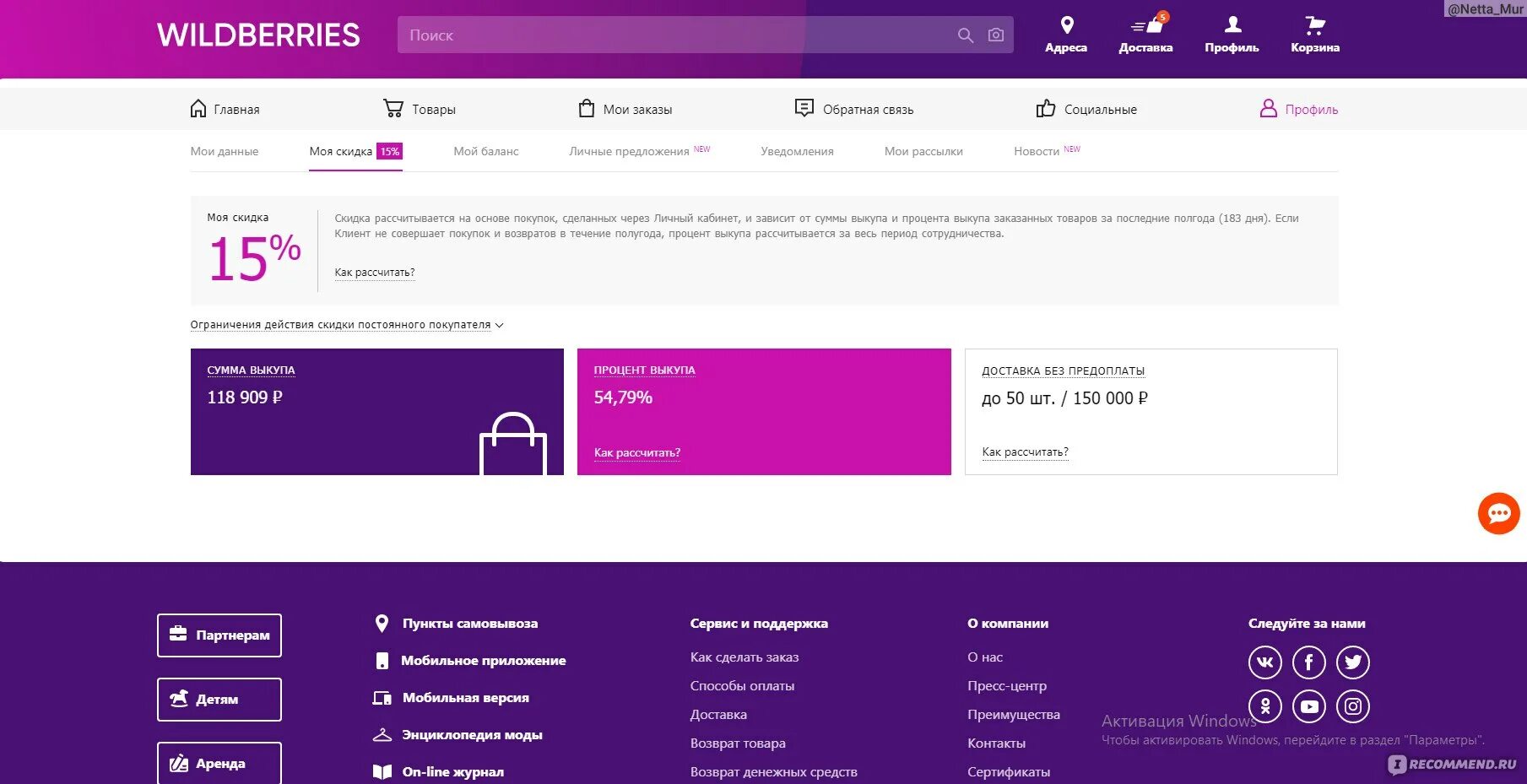
Task: Open Instagram social icon
Action: click(x=1352, y=706)
